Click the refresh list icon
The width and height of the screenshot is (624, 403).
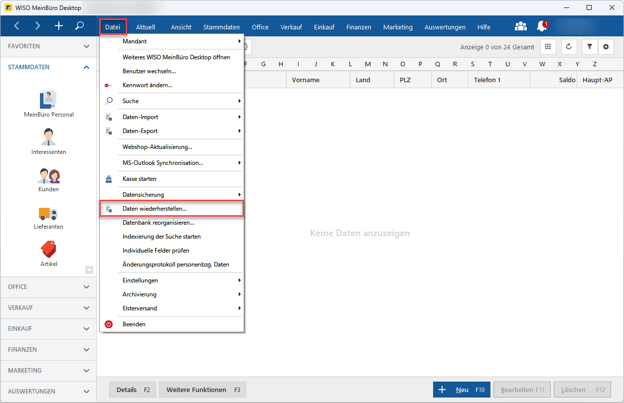(x=569, y=47)
